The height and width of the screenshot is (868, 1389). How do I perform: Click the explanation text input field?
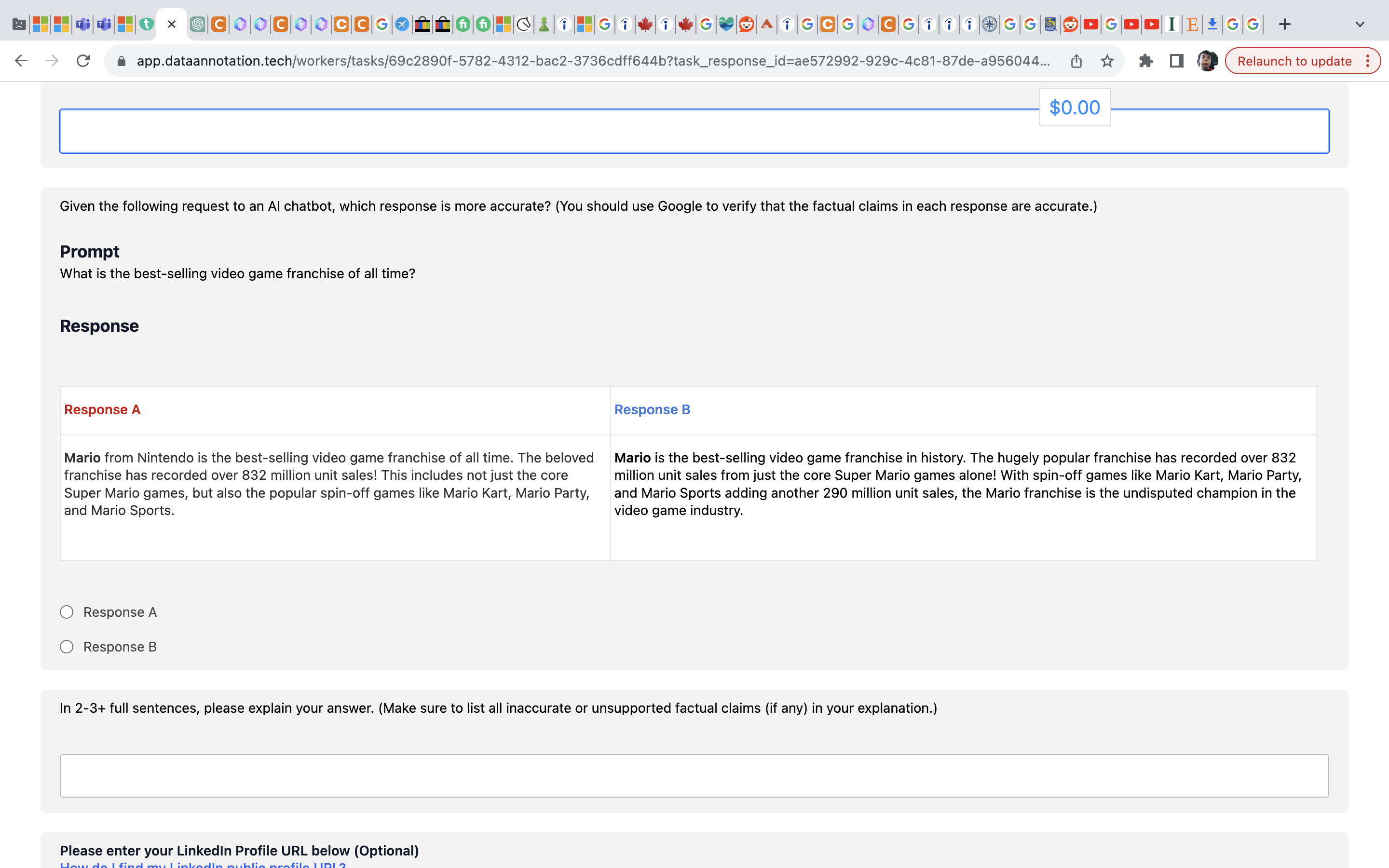(694, 775)
